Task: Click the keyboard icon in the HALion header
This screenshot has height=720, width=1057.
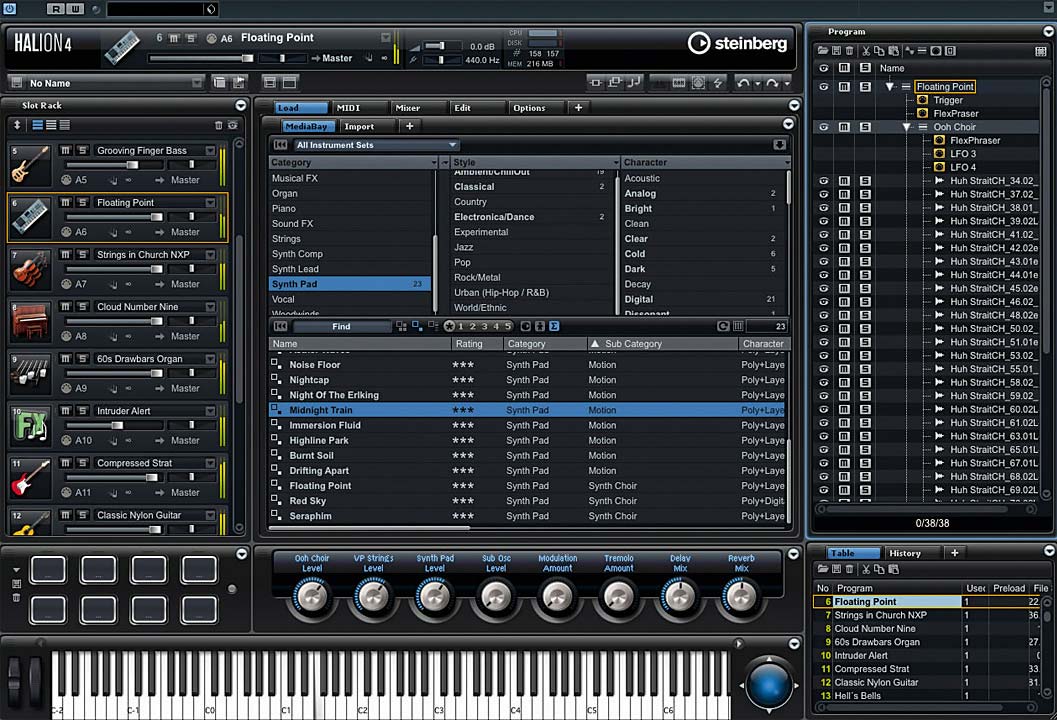Action: point(122,47)
